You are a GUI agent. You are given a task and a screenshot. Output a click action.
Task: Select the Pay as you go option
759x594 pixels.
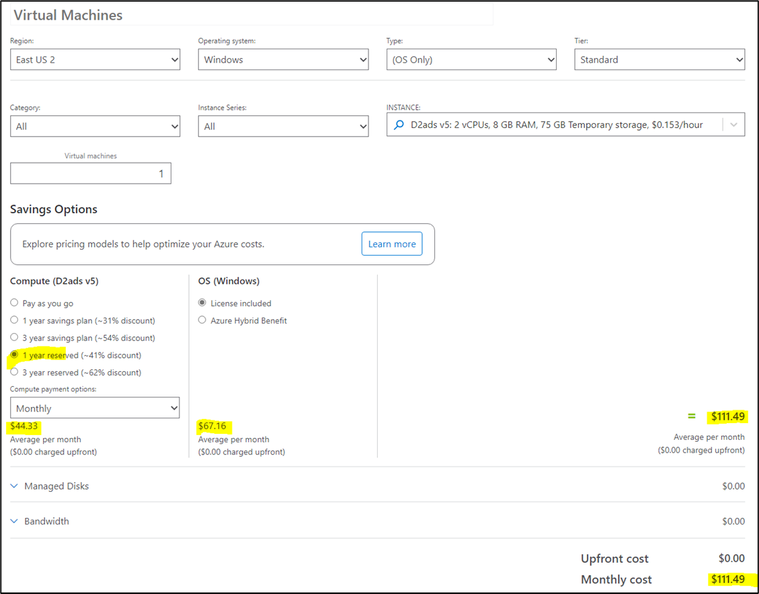(14, 303)
